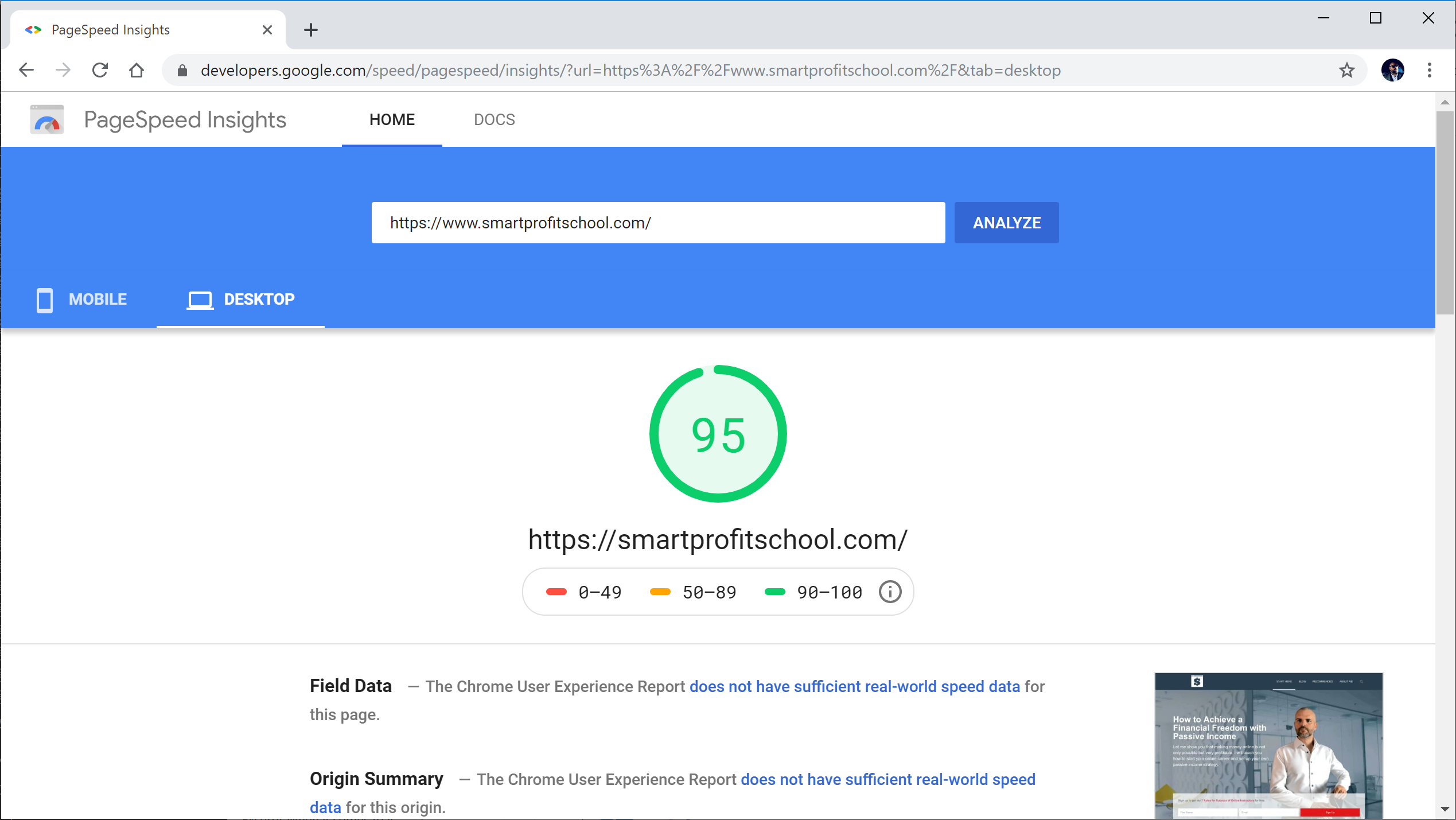Reload the page with the refresh icon

pos(100,70)
